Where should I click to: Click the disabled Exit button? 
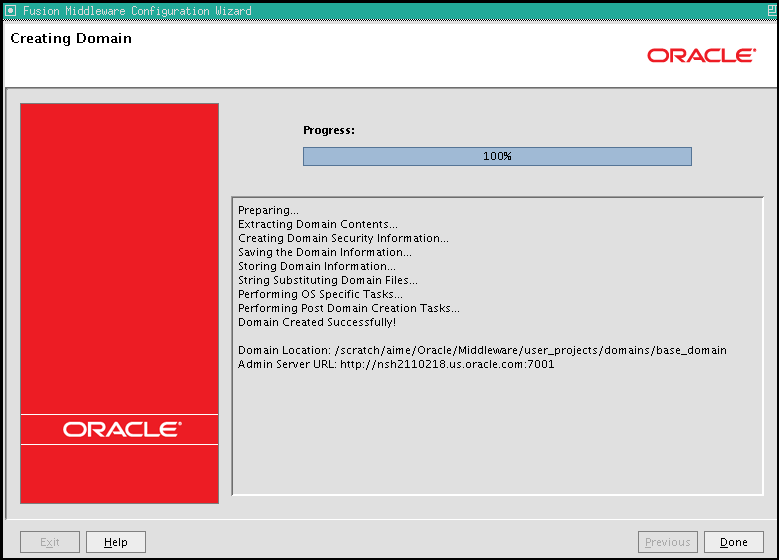coord(50,542)
